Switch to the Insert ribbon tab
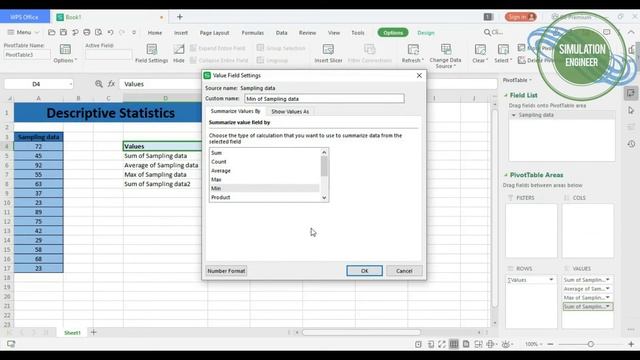Viewport: 640px width, 360px height. (x=181, y=33)
